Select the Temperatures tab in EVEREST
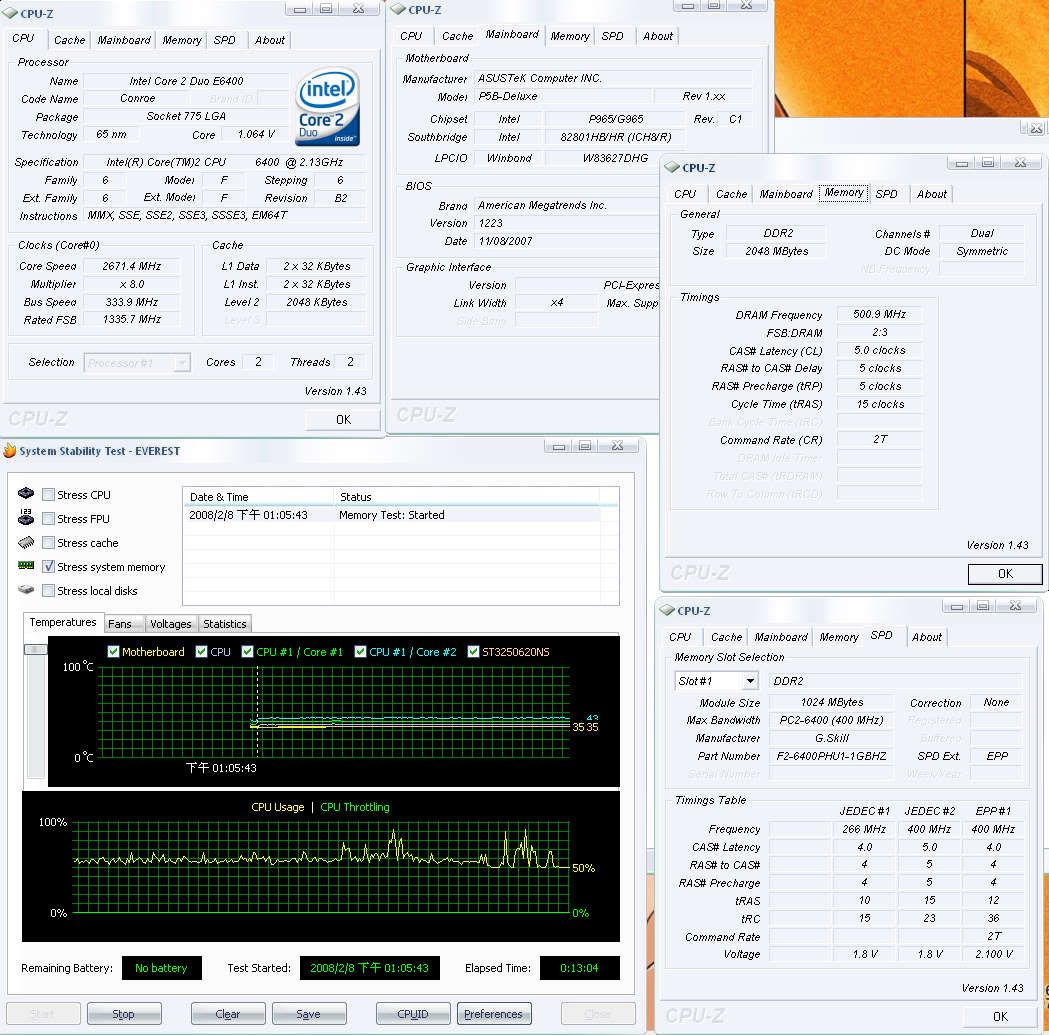 (63, 622)
